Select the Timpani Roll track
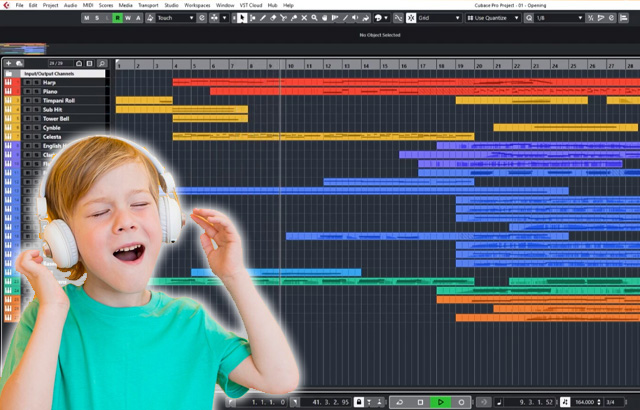Viewport: 640px width, 410px height. 59,100
